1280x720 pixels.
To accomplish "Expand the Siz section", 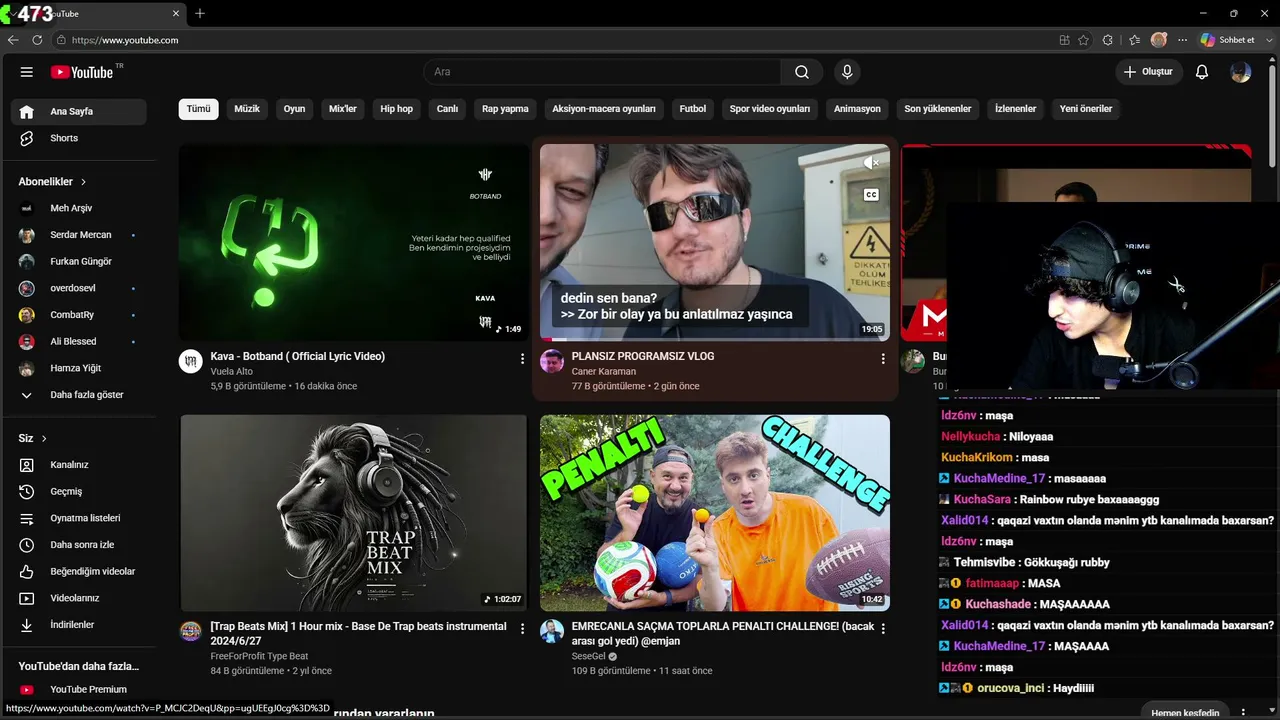I will pos(33,438).
